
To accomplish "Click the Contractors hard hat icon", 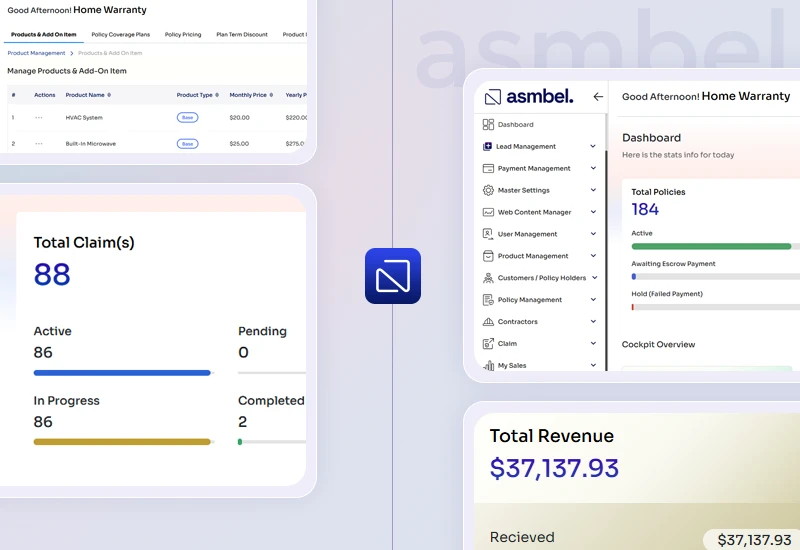I will coord(488,321).
